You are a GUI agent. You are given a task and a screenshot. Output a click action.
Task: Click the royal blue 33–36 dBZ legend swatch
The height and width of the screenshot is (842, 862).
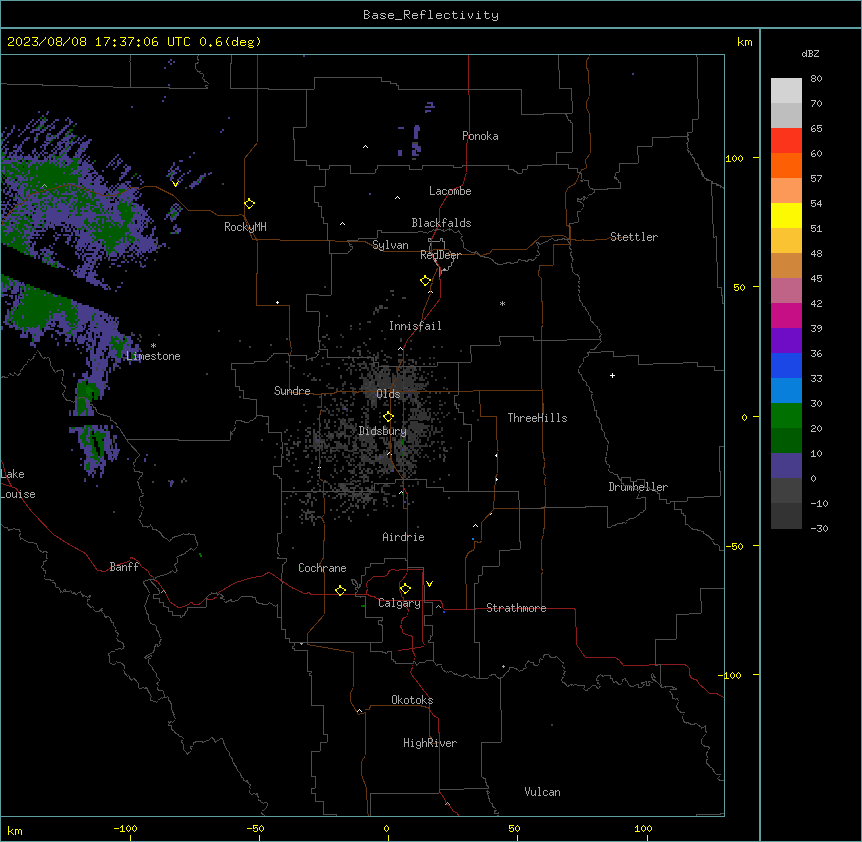(786, 365)
